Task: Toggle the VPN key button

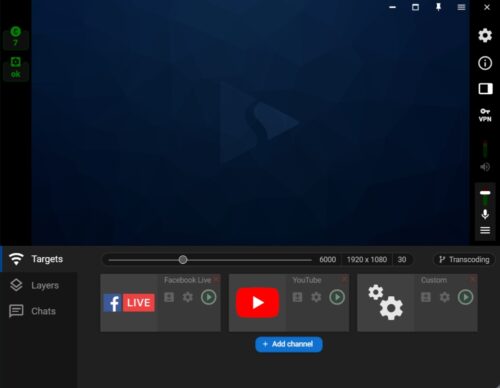Action: tap(485, 115)
